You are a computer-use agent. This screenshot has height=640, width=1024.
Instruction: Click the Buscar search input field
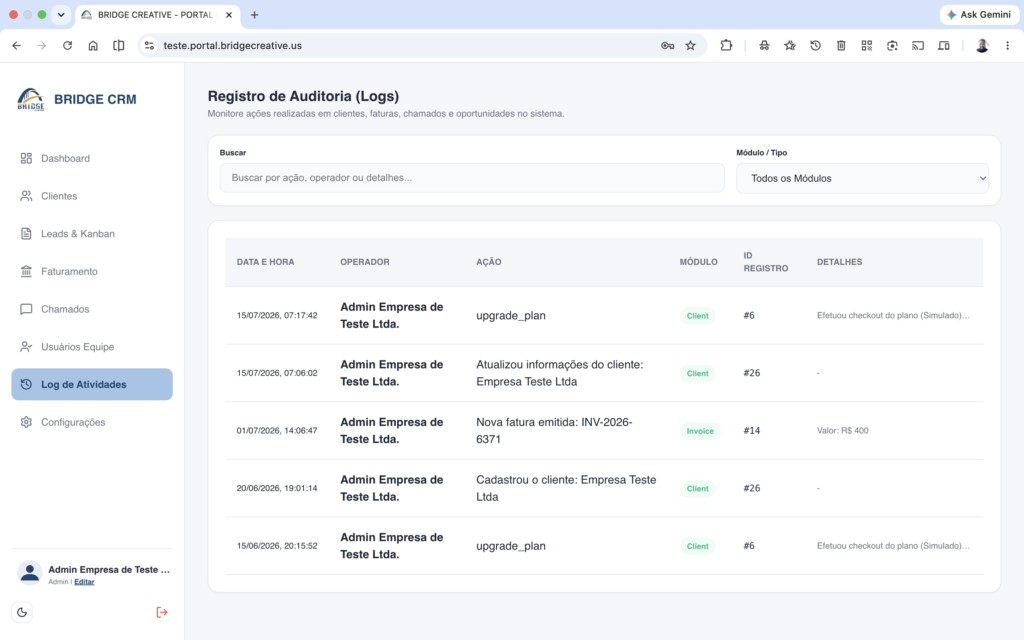(x=472, y=178)
